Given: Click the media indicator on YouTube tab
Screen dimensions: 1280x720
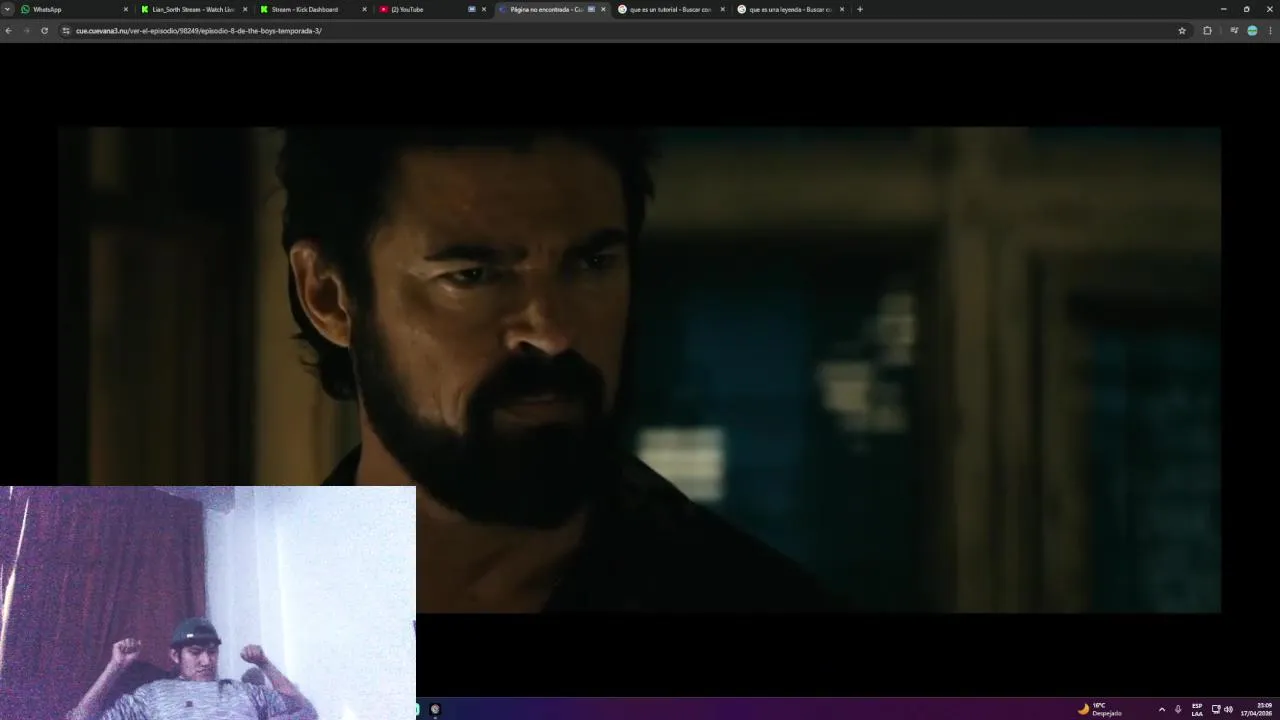Looking at the screenshot, I should click(472, 9).
